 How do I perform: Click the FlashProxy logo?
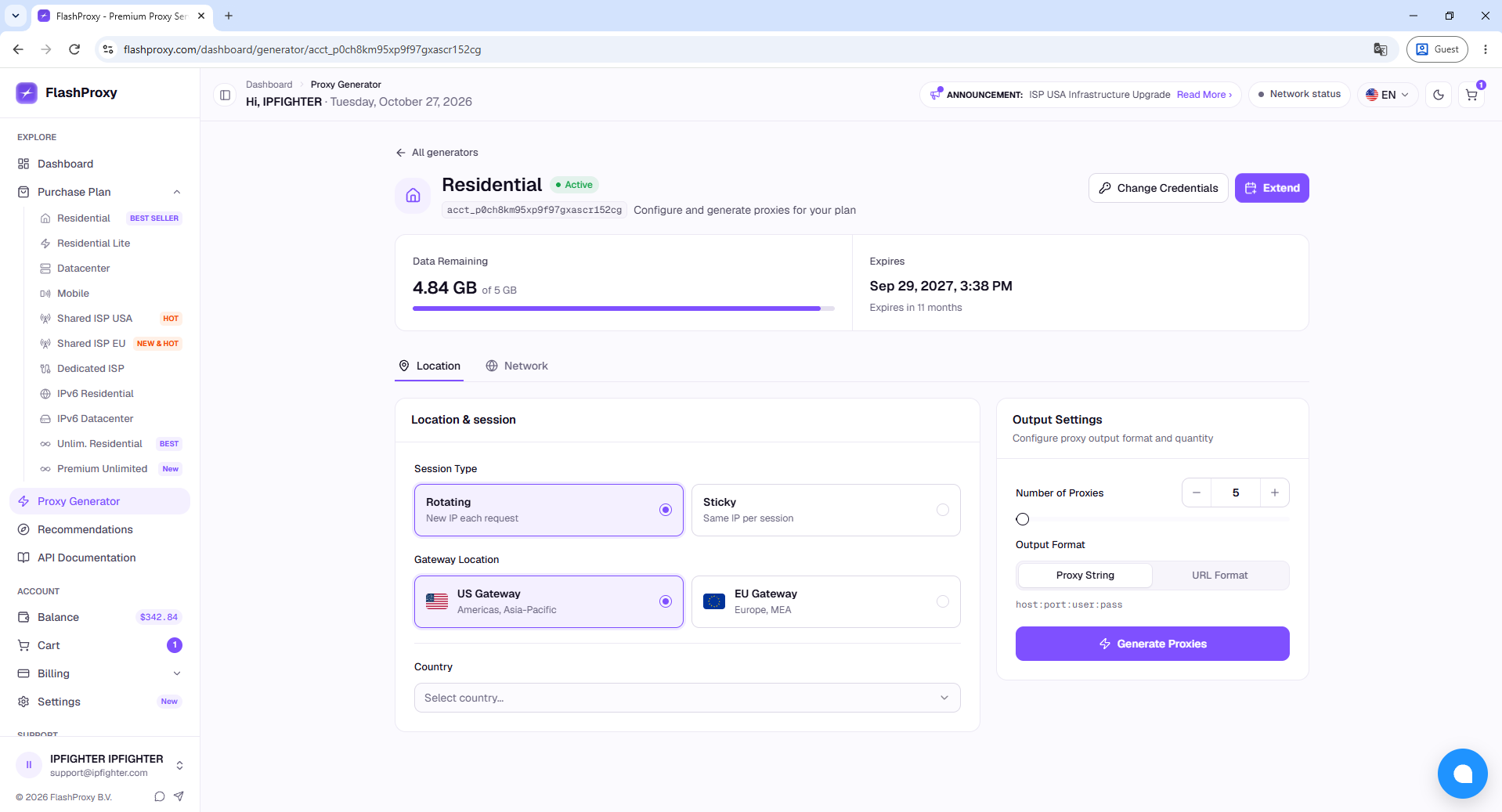(x=67, y=92)
